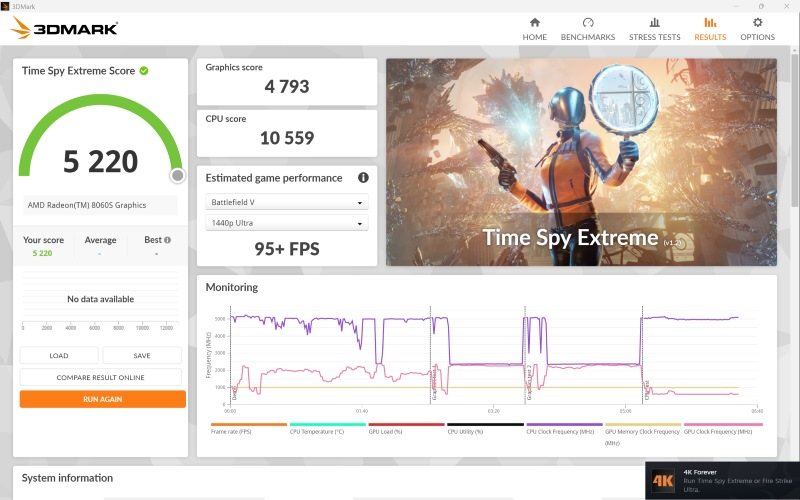Click the 3DMark title bar app icon
Screen dimensions: 800x500
[5, 7]
